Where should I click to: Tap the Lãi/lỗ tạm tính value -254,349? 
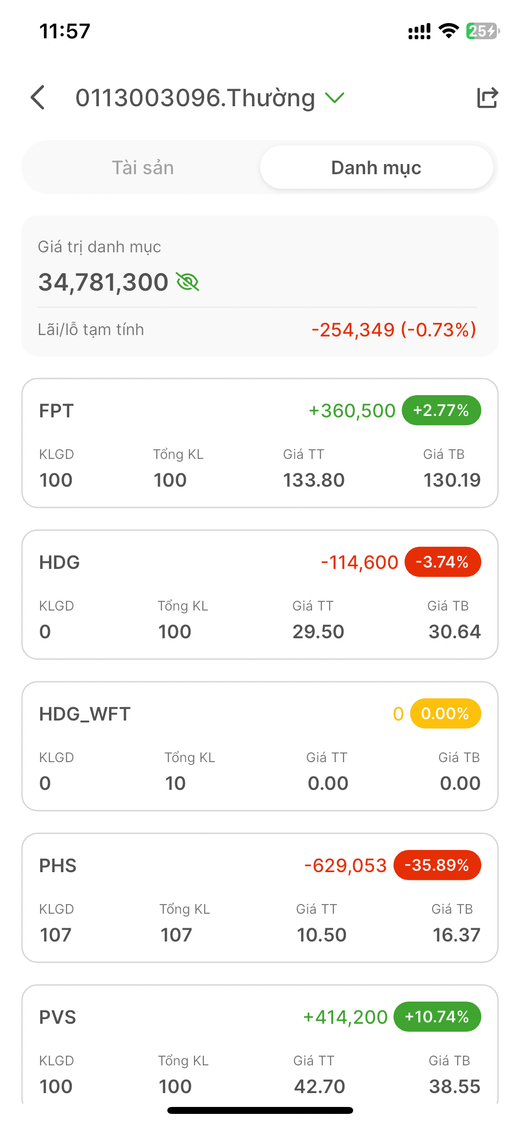pyautogui.click(x=353, y=330)
